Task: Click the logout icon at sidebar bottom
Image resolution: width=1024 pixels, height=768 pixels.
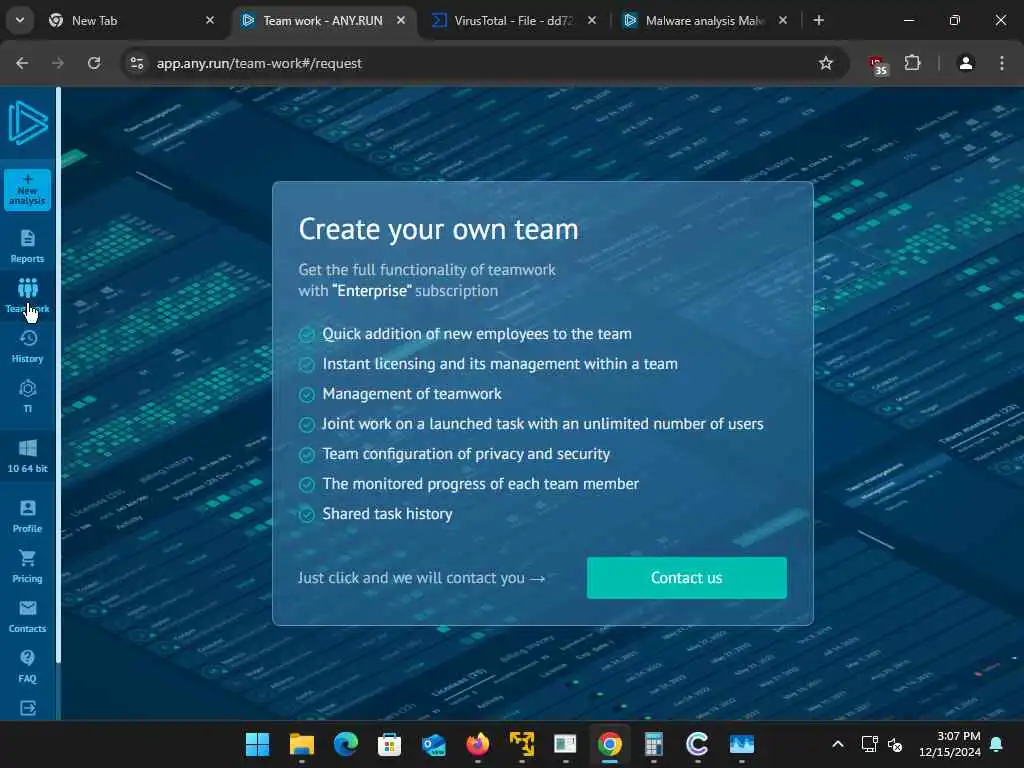Action: [27, 708]
